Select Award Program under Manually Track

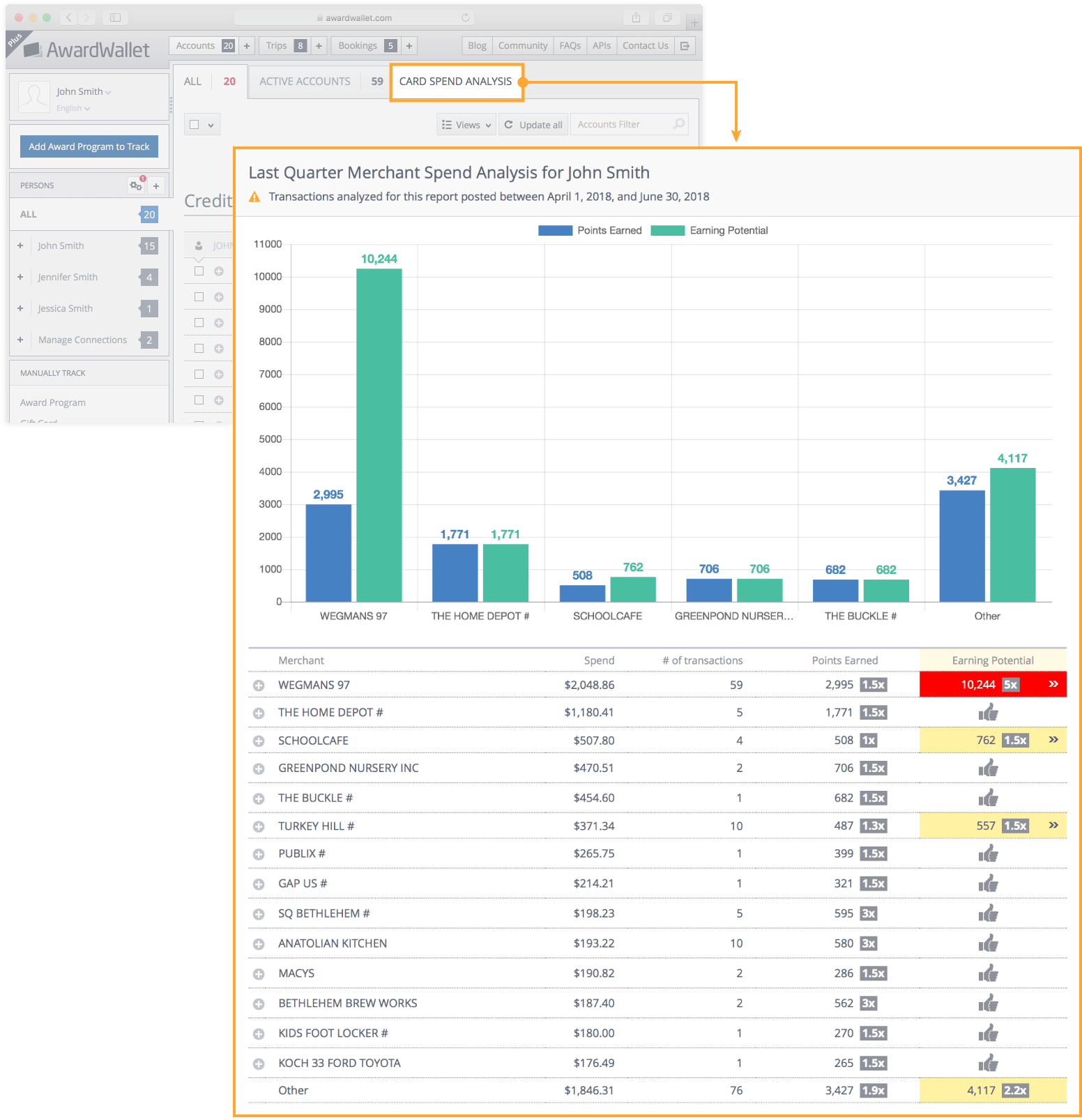click(x=53, y=403)
